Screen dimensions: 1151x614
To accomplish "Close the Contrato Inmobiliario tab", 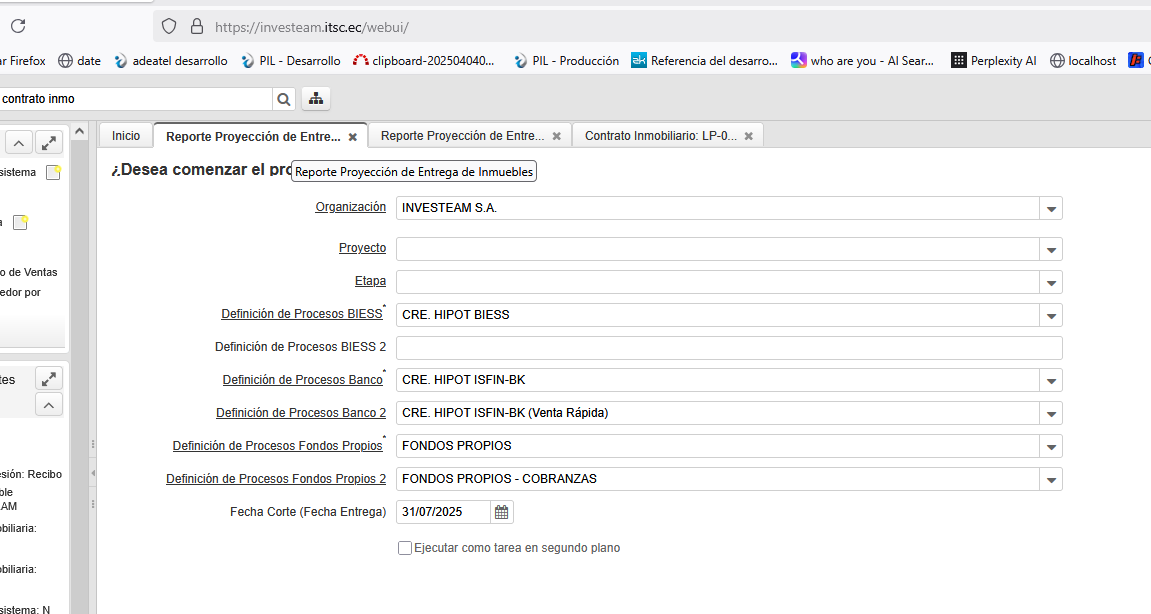I will click(748, 136).
